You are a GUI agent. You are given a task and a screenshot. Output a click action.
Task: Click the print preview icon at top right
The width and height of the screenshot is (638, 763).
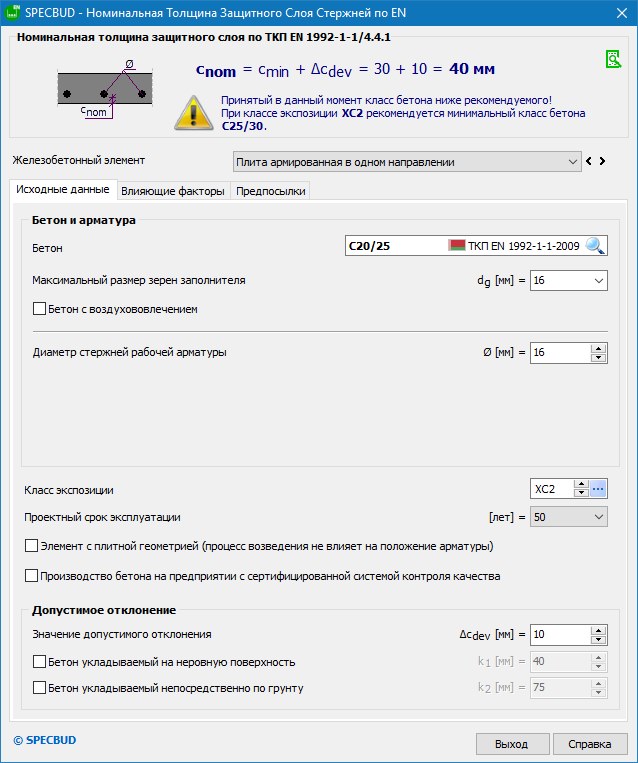click(613, 60)
